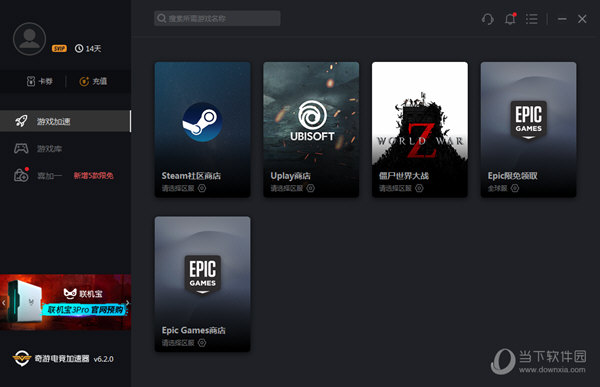Open the Uplay商店 card
The height and width of the screenshot is (387, 600).
point(311,129)
